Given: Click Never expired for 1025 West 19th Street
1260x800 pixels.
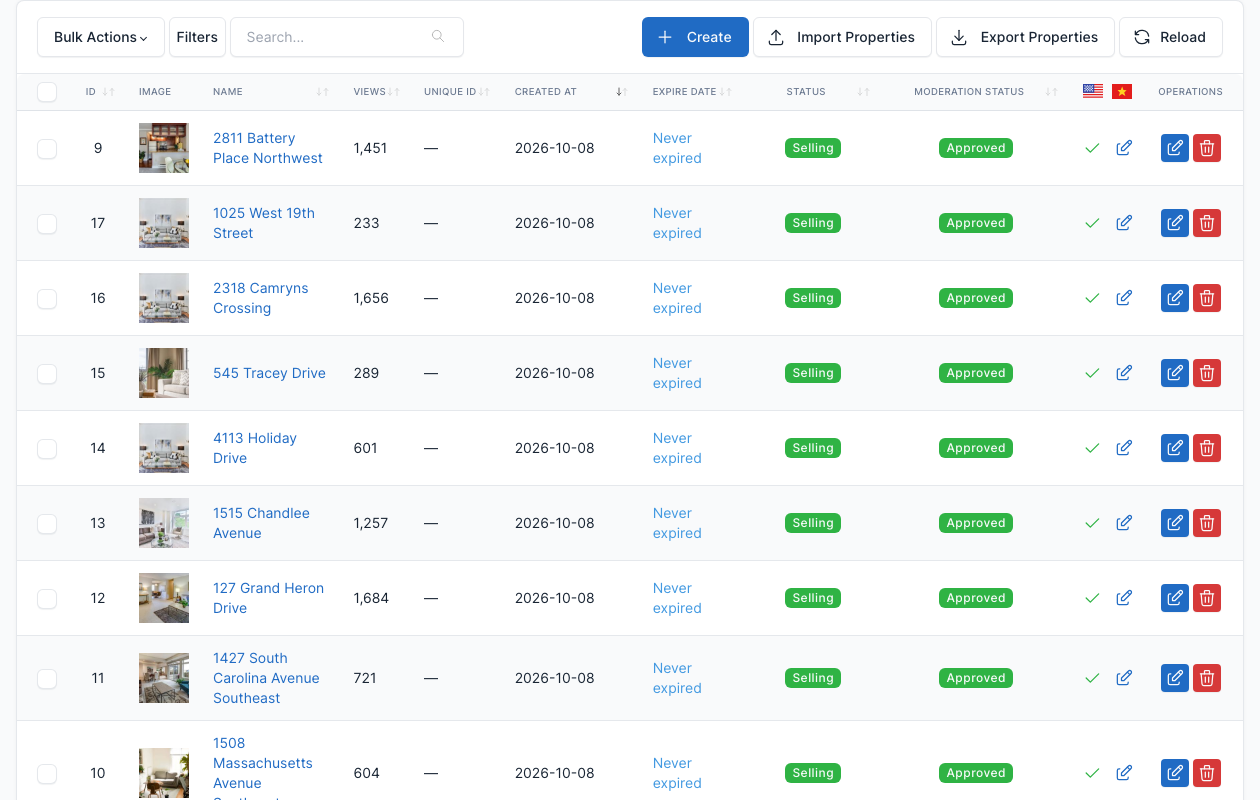Looking at the screenshot, I should pyautogui.click(x=677, y=223).
